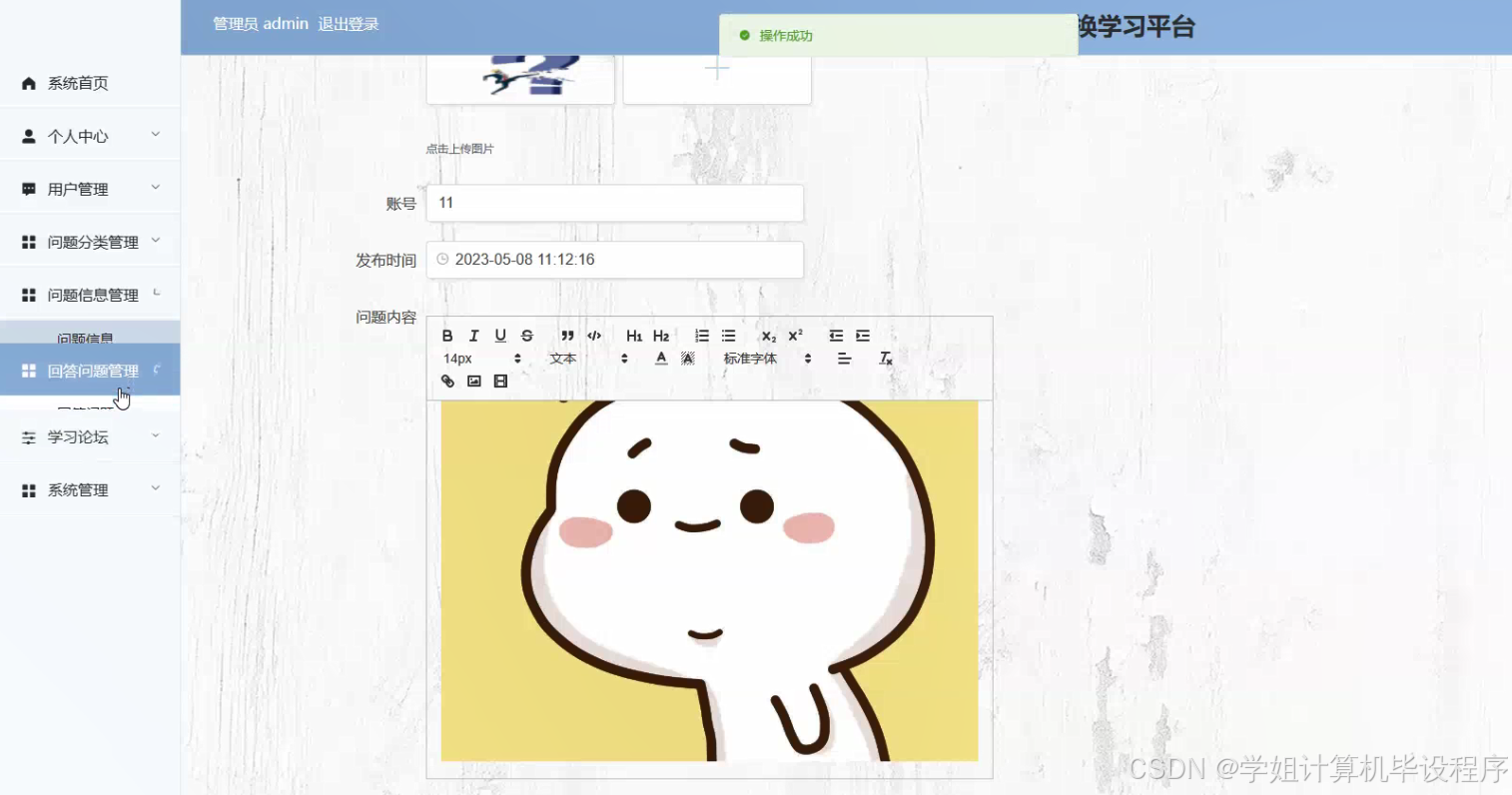Insert an image in editor

[x=474, y=382]
